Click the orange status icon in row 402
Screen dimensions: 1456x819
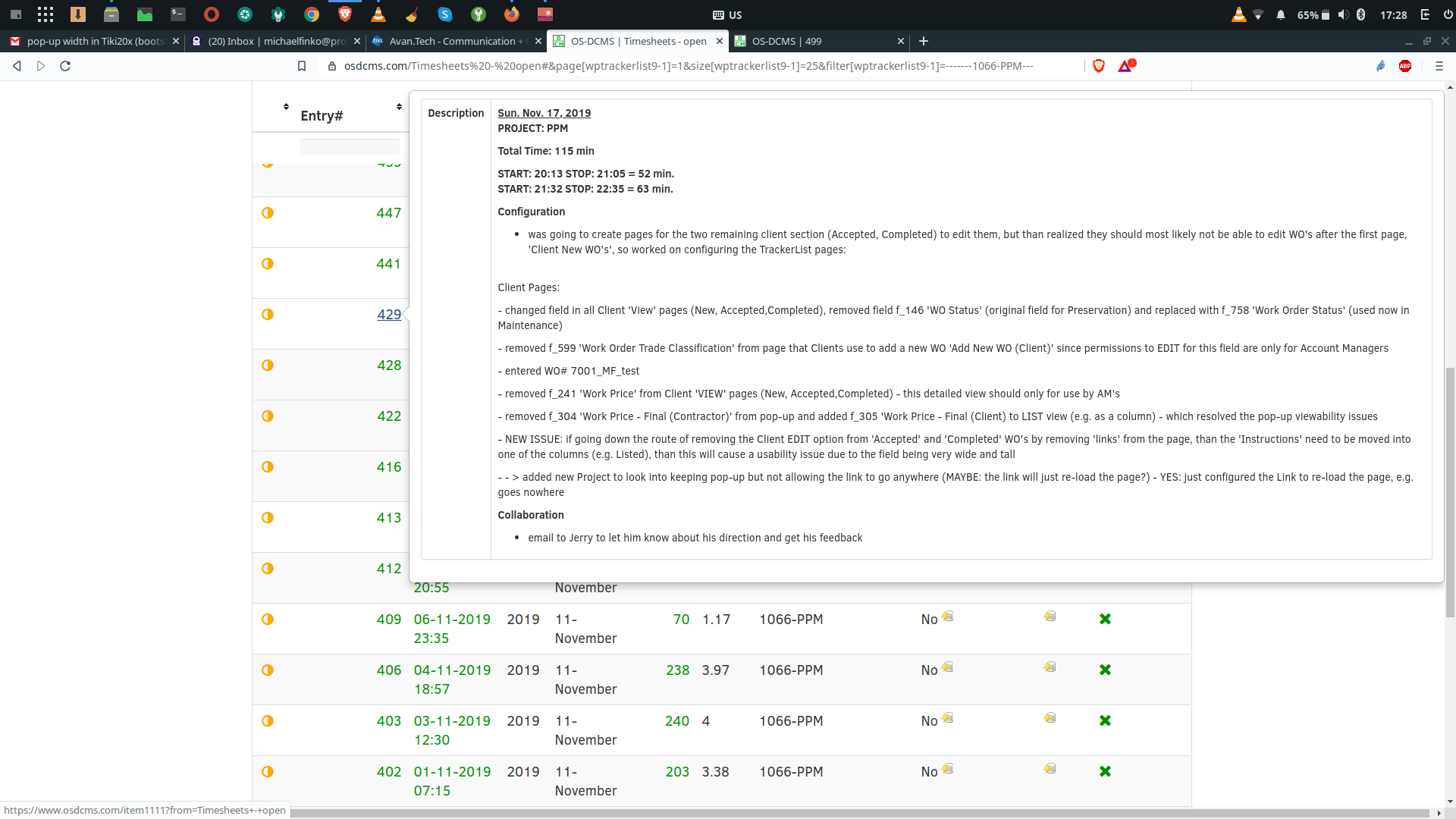pyautogui.click(x=268, y=772)
